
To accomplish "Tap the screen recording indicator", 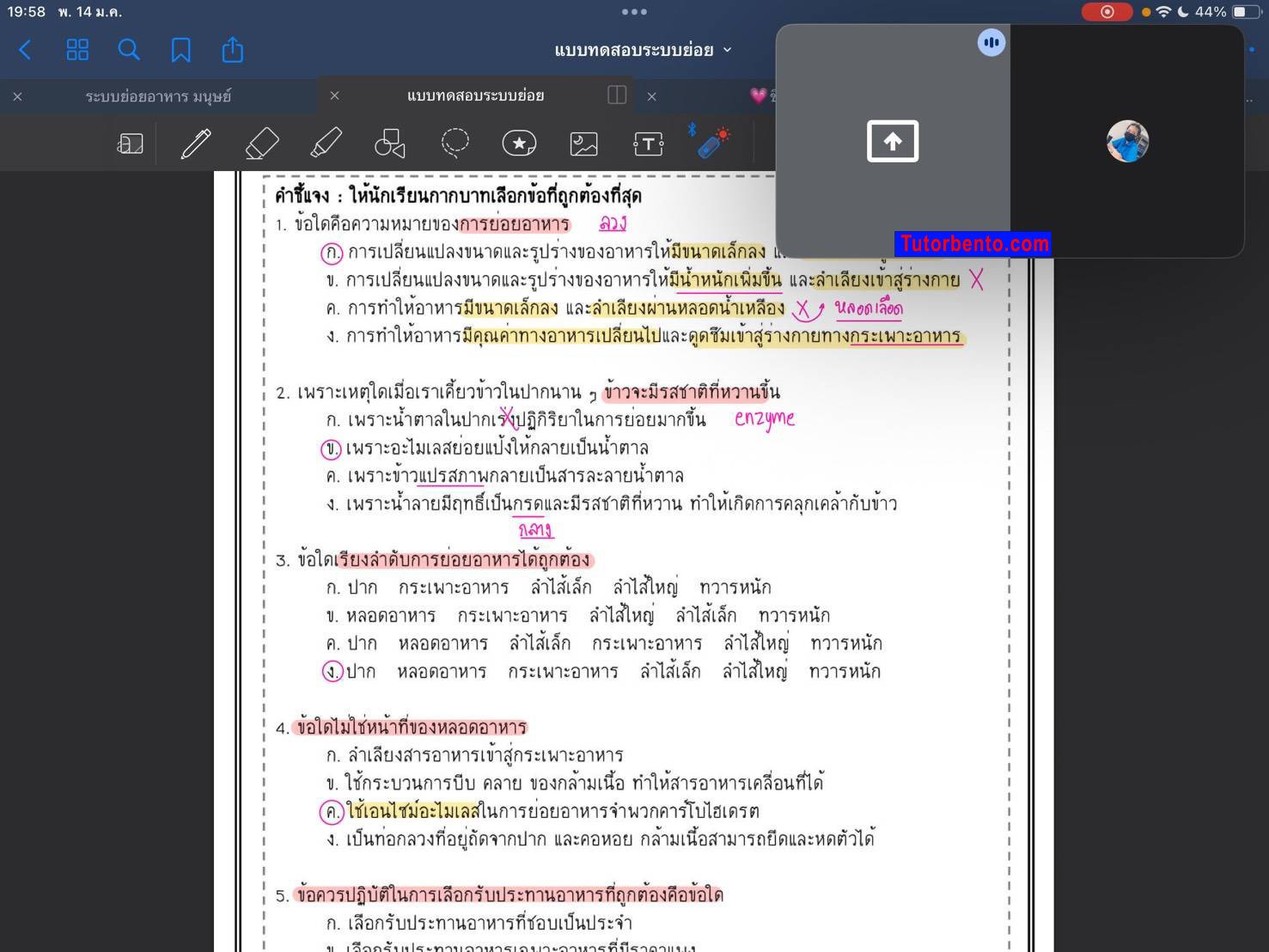I will click(1107, 12).
